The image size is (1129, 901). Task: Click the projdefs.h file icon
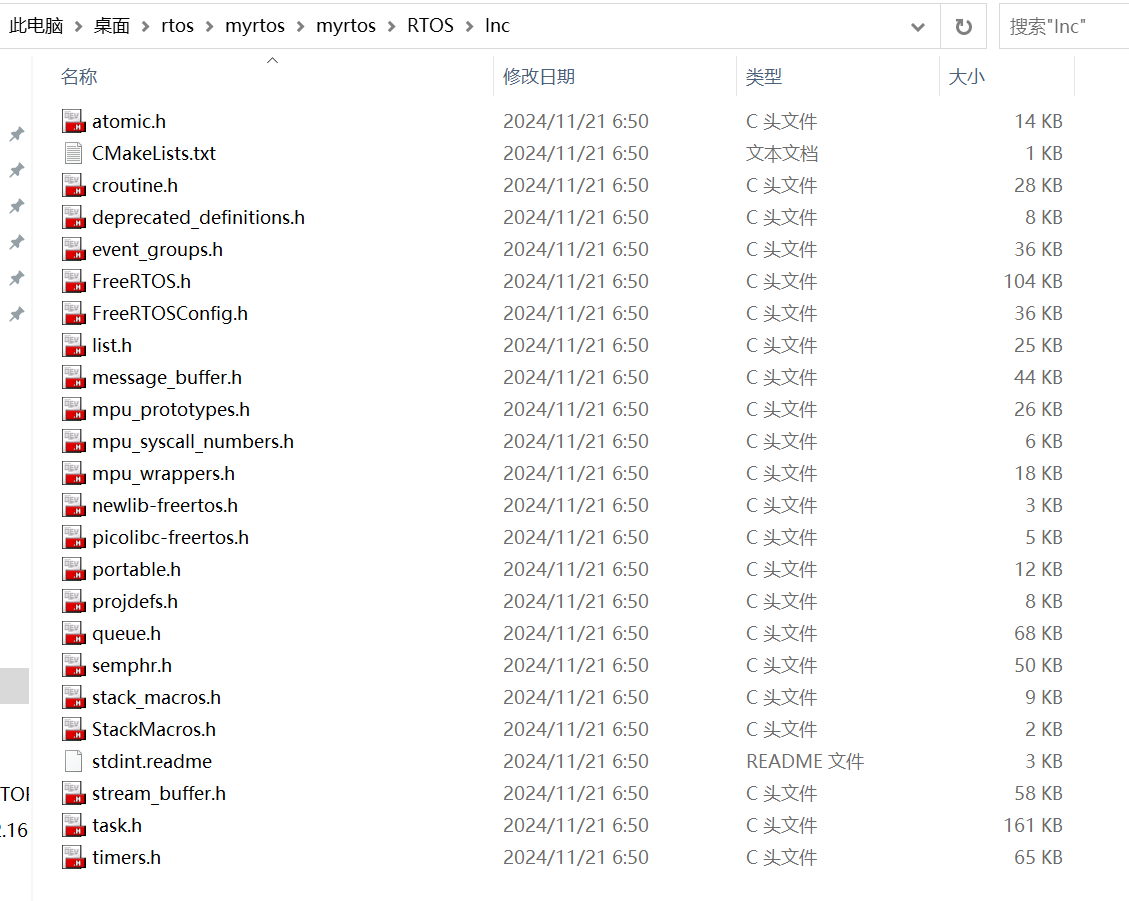pos(73,601)
